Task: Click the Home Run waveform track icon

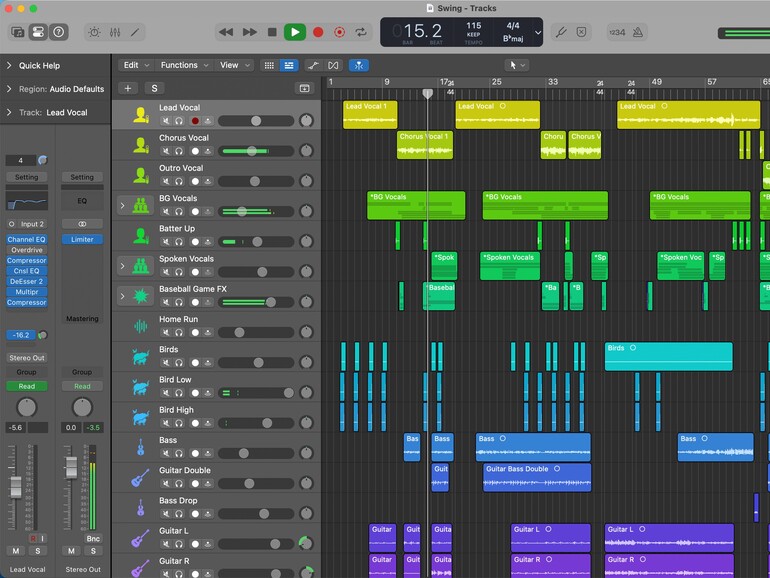Action: 141,326
